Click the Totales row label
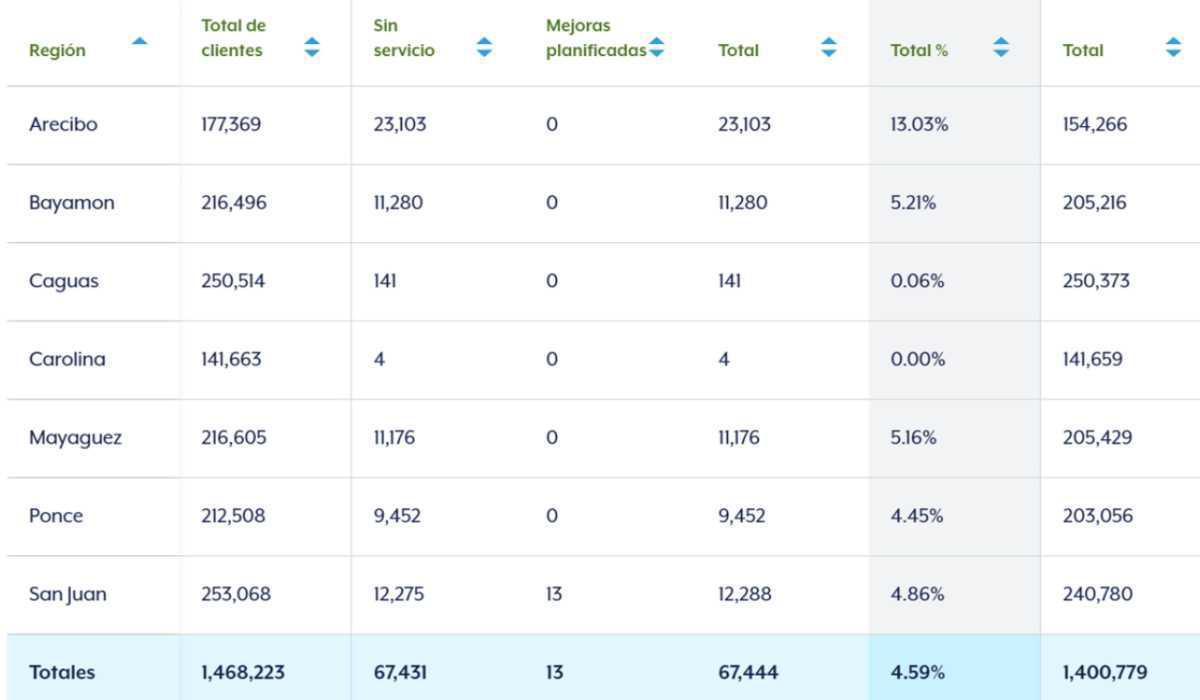1200x700 pixels. [62, 672]
